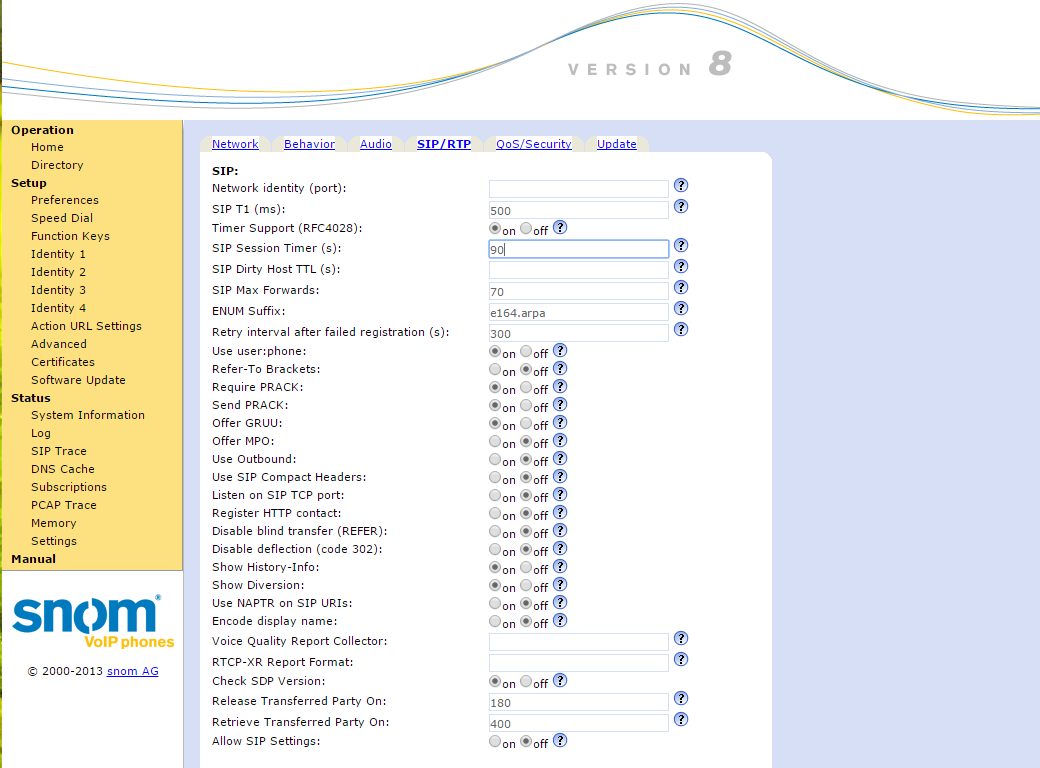Open help for SIP Max Forwards
This screenshot has width=1040, height=768.
click(x=681, y=288)
